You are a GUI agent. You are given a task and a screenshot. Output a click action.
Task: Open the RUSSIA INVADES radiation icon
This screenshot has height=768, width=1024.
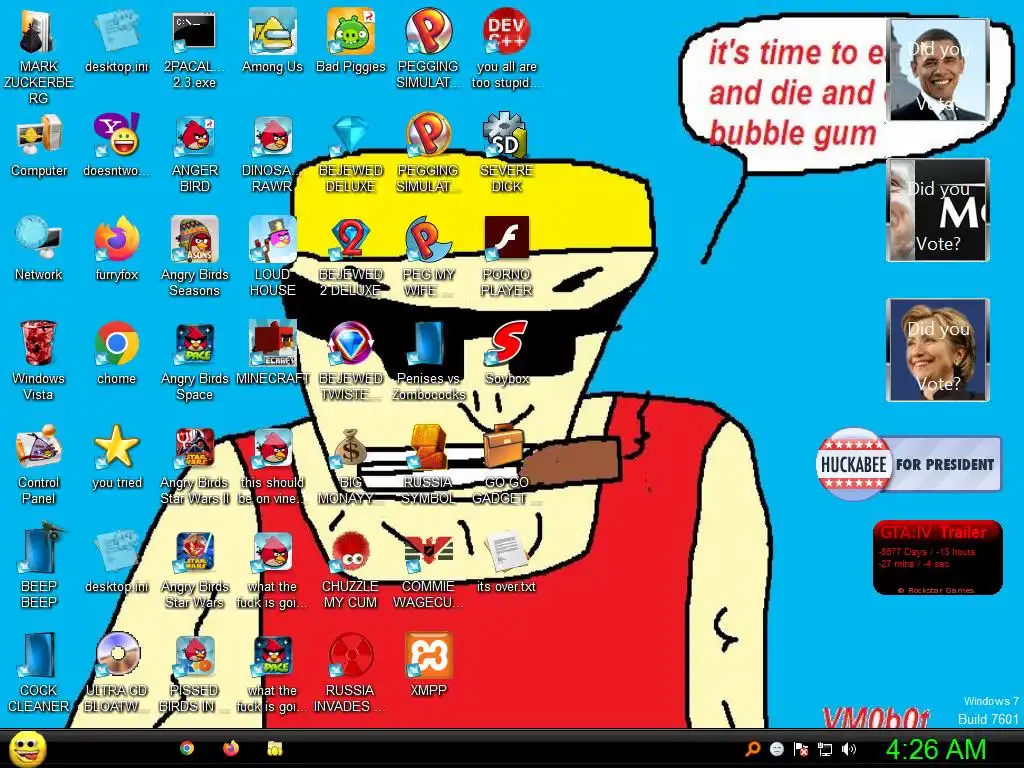pyautogui.click(x=351, y=656)
